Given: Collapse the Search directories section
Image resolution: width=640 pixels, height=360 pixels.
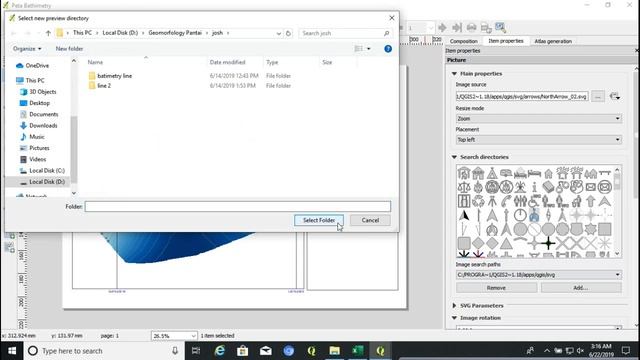Looking at the screenshot, I should pyautogui.click(x=454, y=157).
